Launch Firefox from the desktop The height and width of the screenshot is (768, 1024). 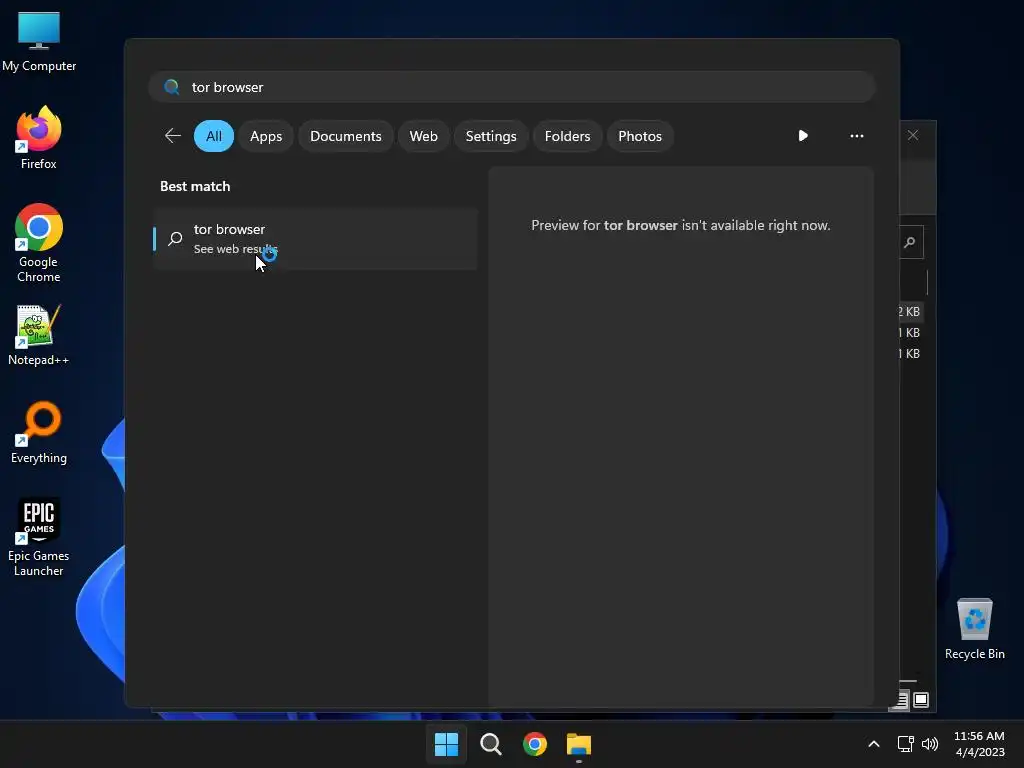pyautogui.click(x=39, y=138)
